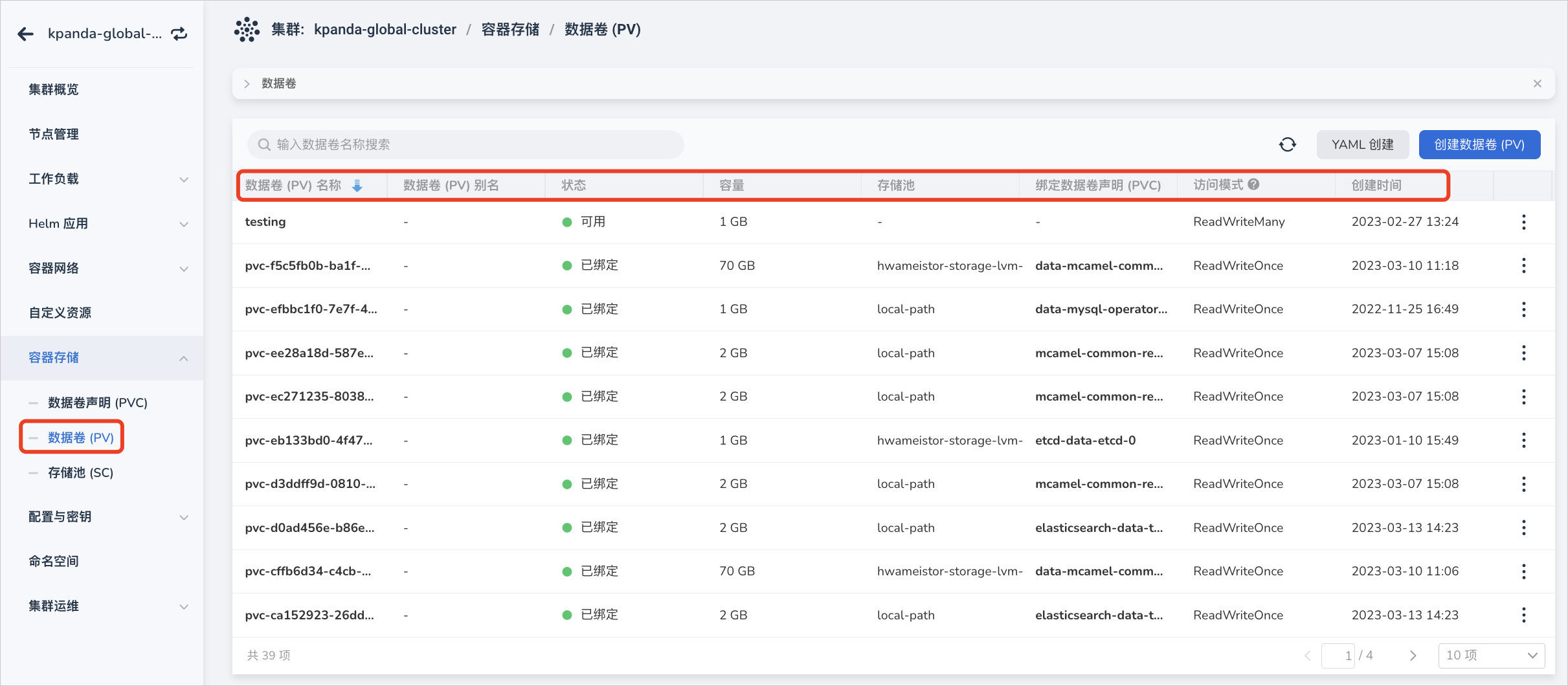1568x686 pixels.
Task: Click ReadWriteMany access mode cell
Action: pyautogui.click(x=1239, y=222)
